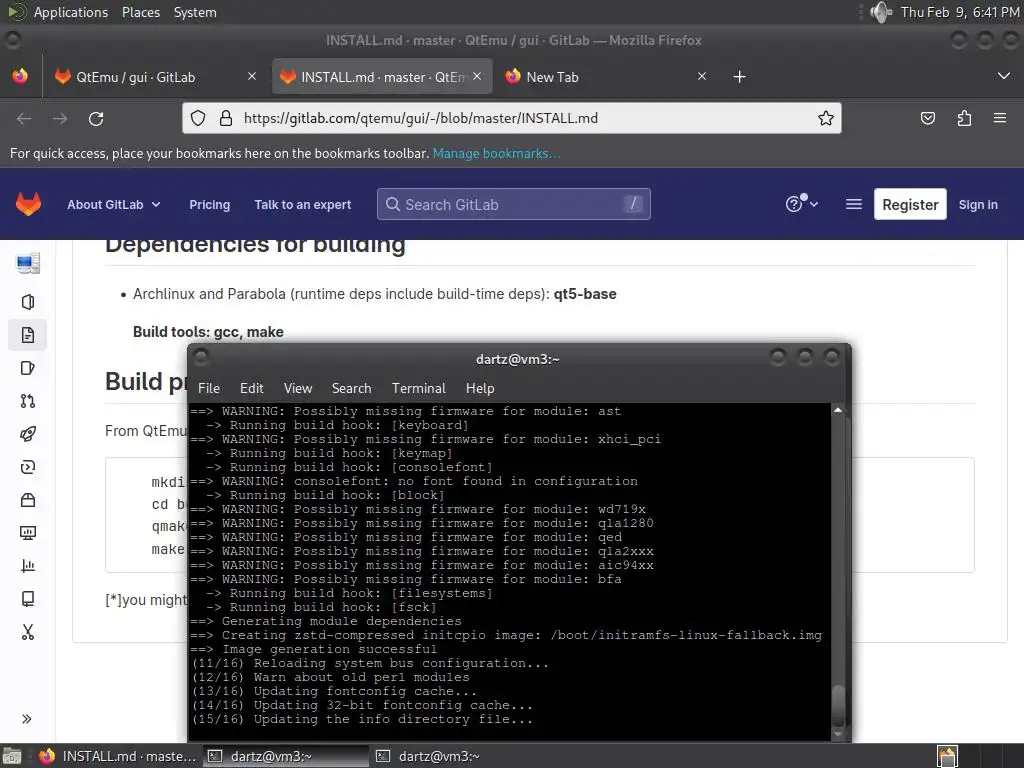Viewport: 1024px width, 768px height.
Task: Open Firefox View pinned icon
Action: tap(20, 76)
